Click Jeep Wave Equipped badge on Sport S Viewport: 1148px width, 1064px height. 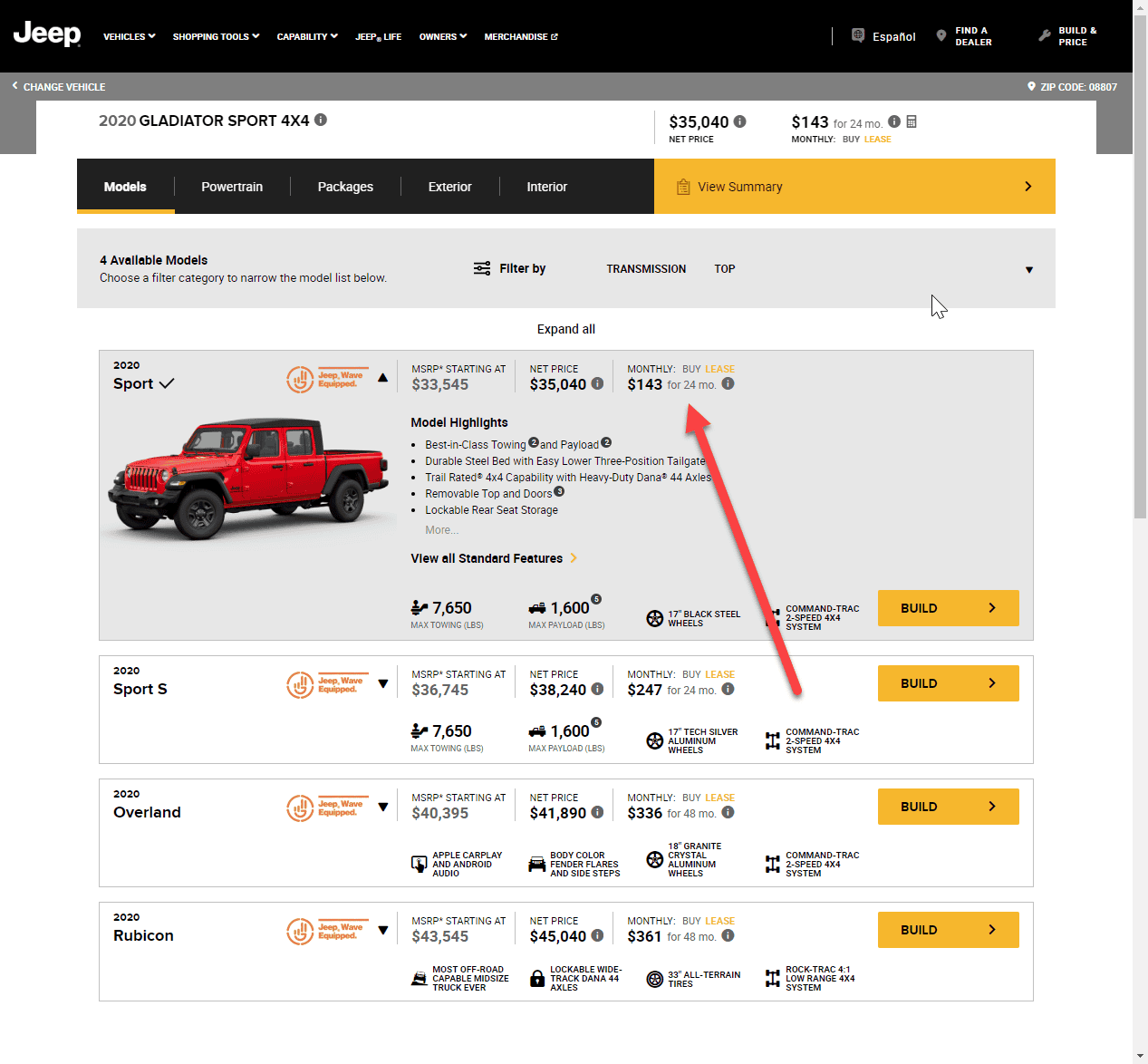coord(325,684)
